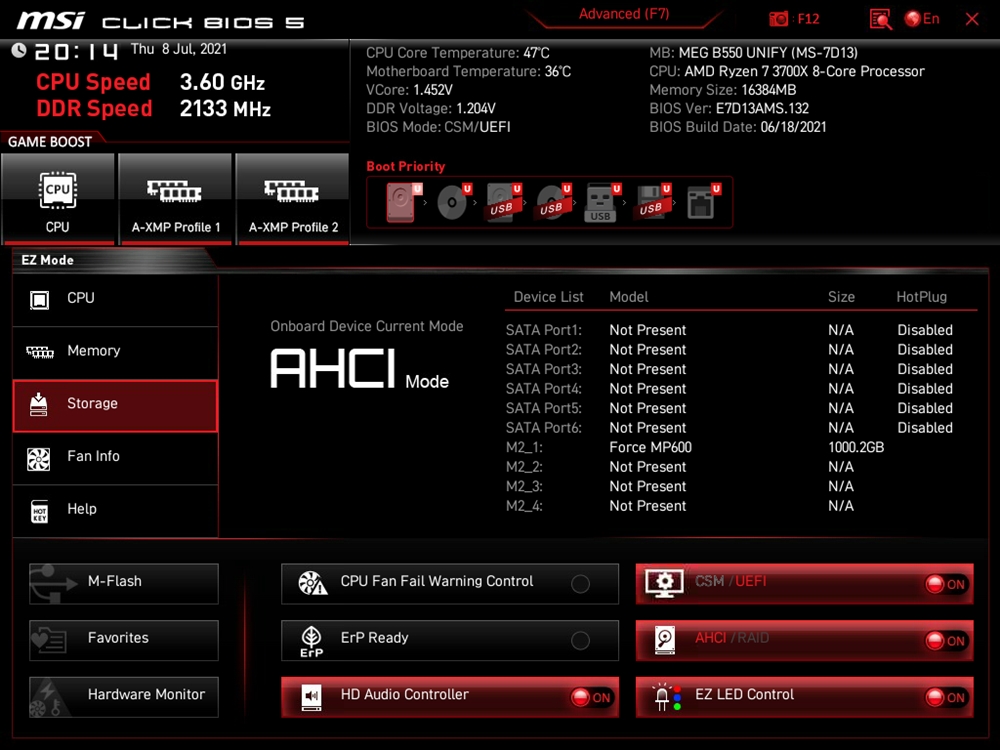Click SATA Port6 row label
The width and height of the screenshot is (1000, 750).
[x=543, y=428]
